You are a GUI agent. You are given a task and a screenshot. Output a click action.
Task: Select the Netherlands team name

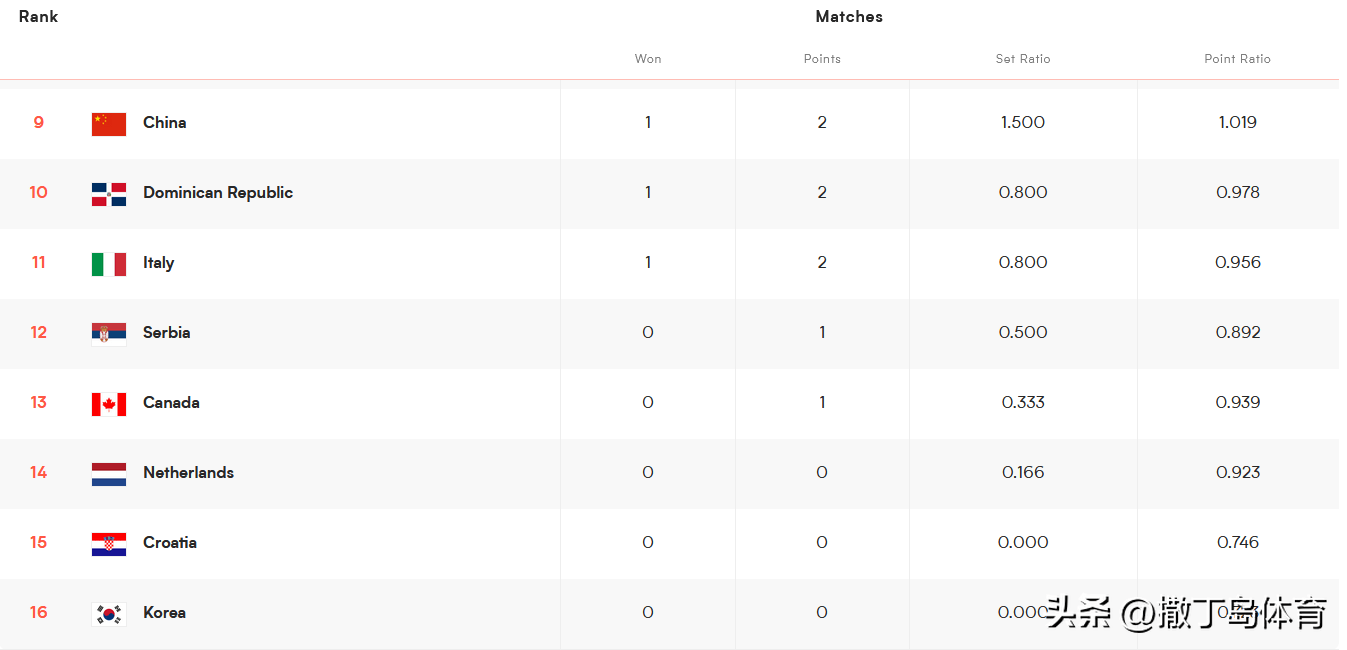click(188, 472)
